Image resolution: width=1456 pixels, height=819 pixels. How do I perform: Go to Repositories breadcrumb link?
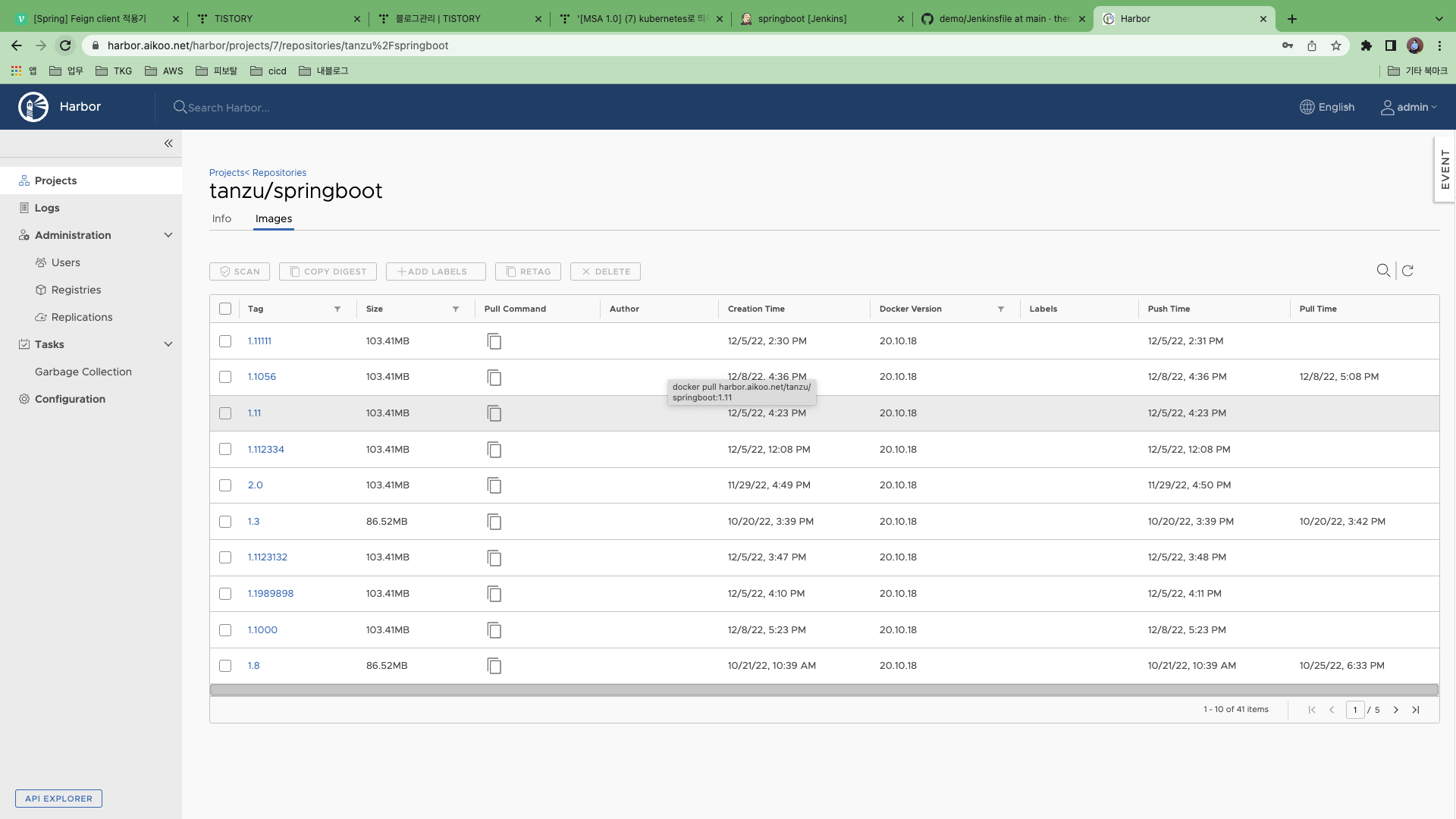click(279, 173)
